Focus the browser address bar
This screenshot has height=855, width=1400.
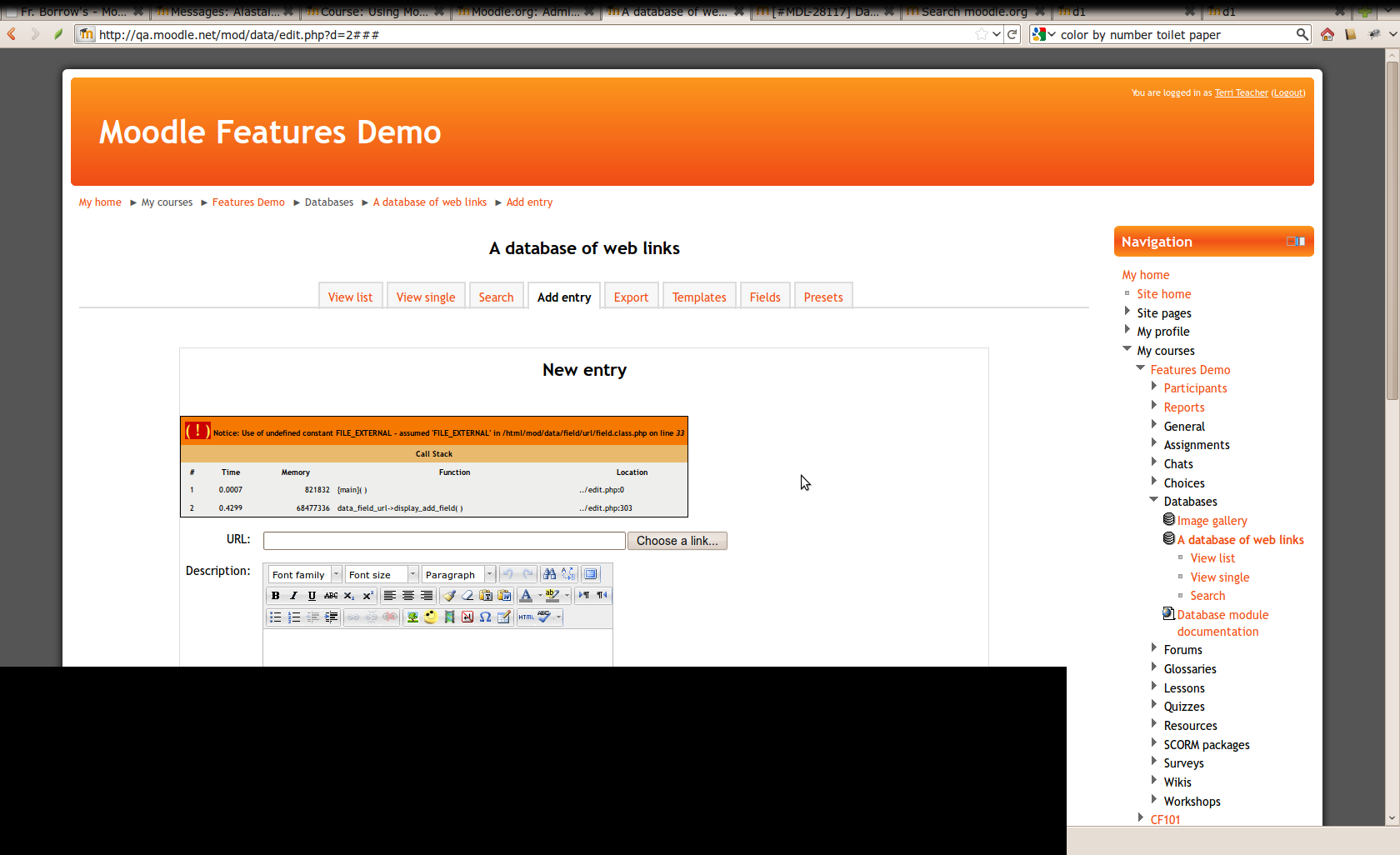point(533,34)
